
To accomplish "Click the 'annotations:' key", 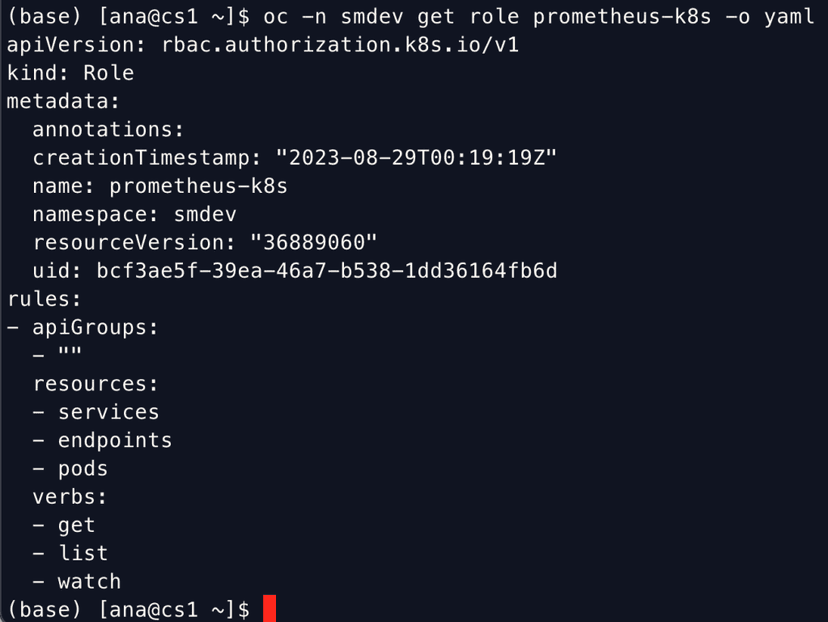I will [108, 129].
